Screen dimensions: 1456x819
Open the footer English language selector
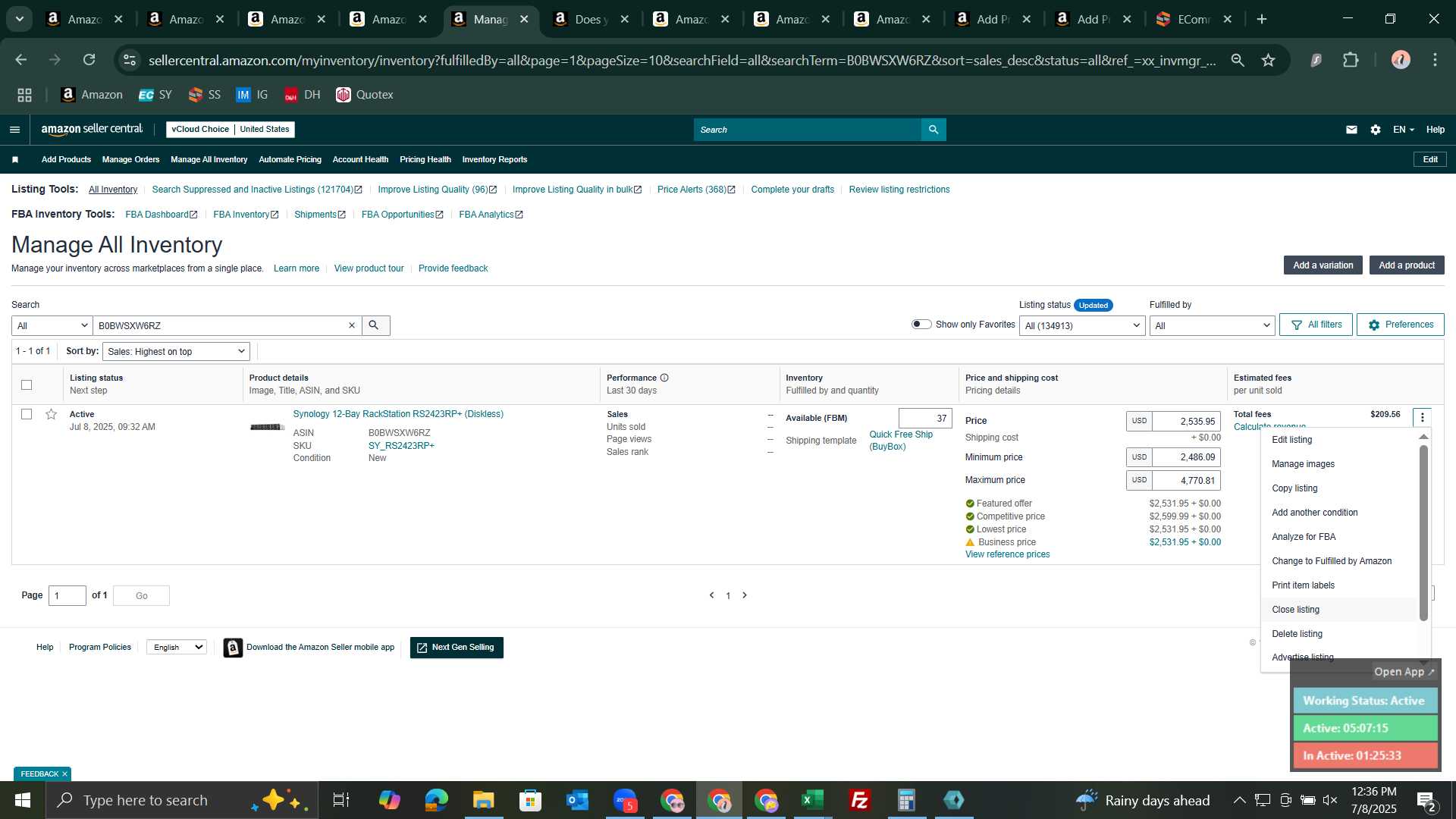(x=177, y=647)
